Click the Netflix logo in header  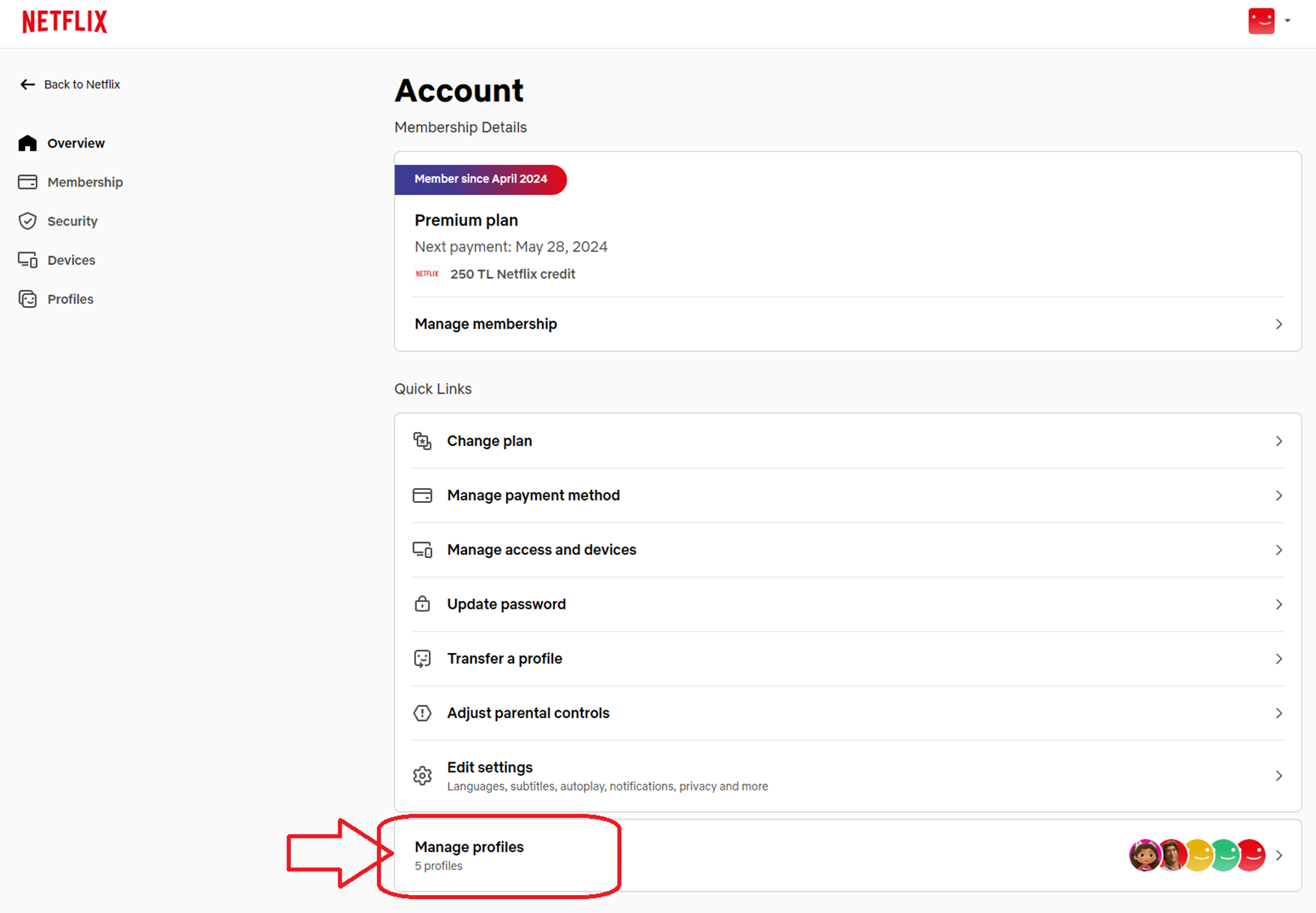(x=64, y=21)
